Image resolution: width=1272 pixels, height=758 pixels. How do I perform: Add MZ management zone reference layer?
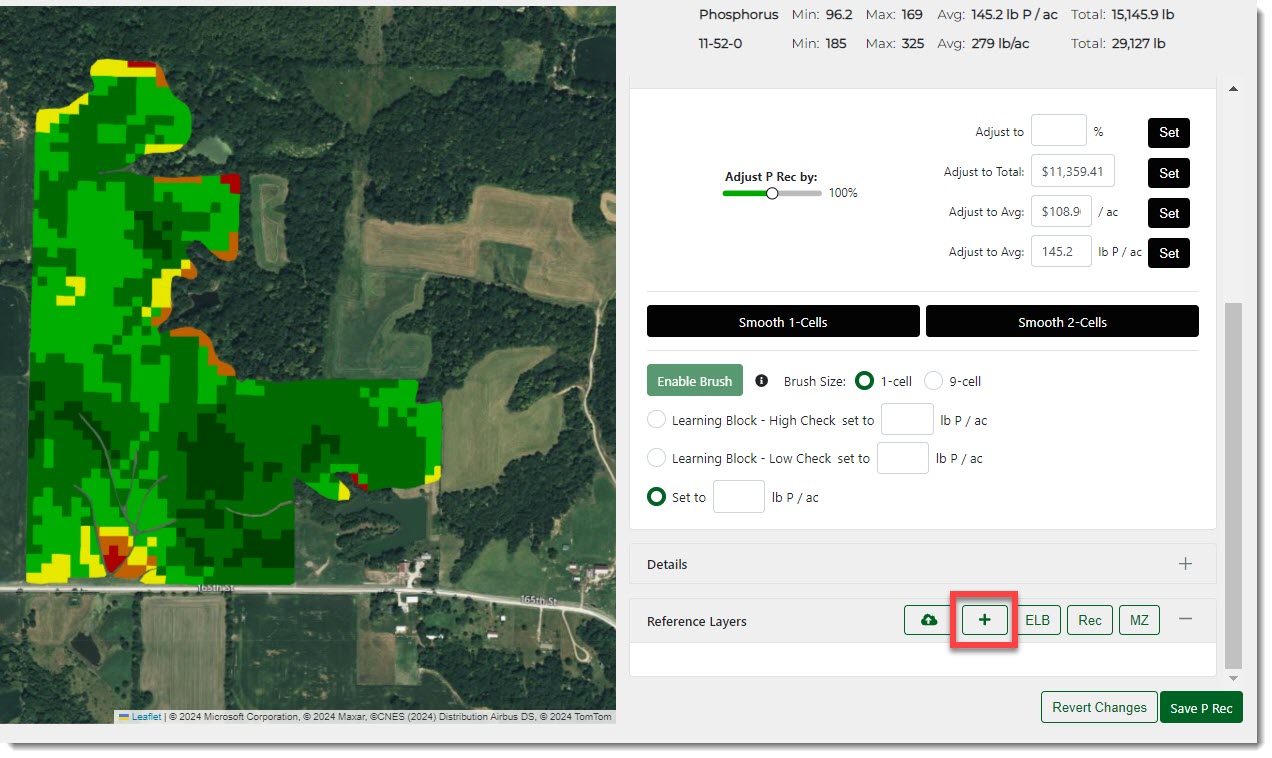1139,620
